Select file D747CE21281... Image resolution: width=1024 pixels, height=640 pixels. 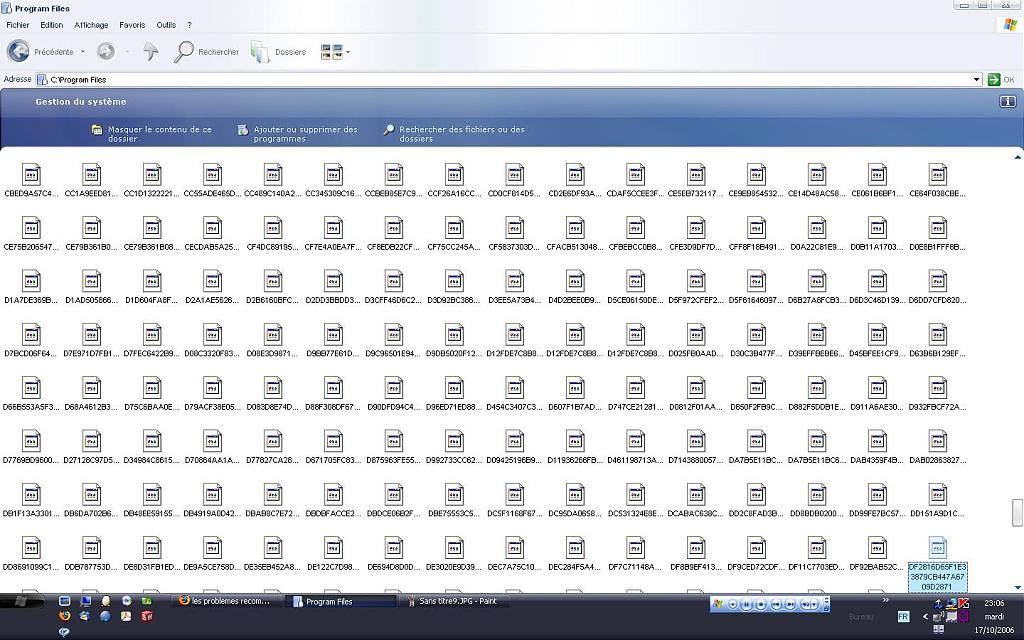pos(635,394)
